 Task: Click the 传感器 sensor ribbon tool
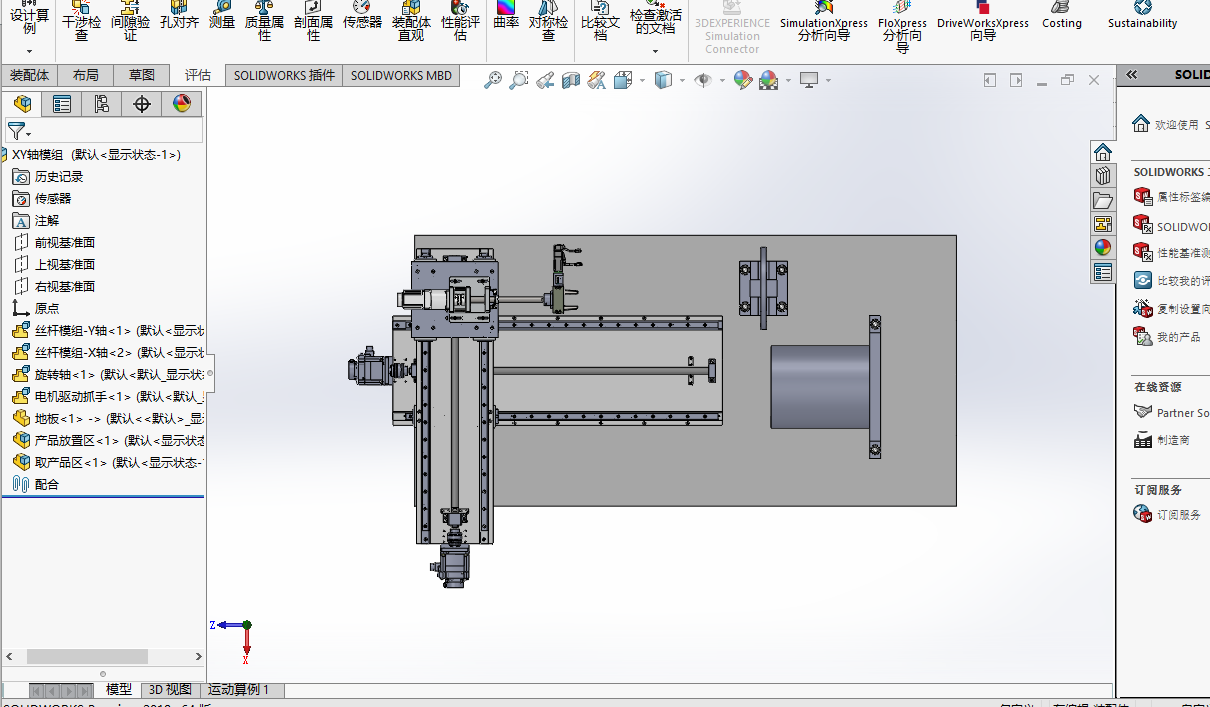tap(362, 16)
